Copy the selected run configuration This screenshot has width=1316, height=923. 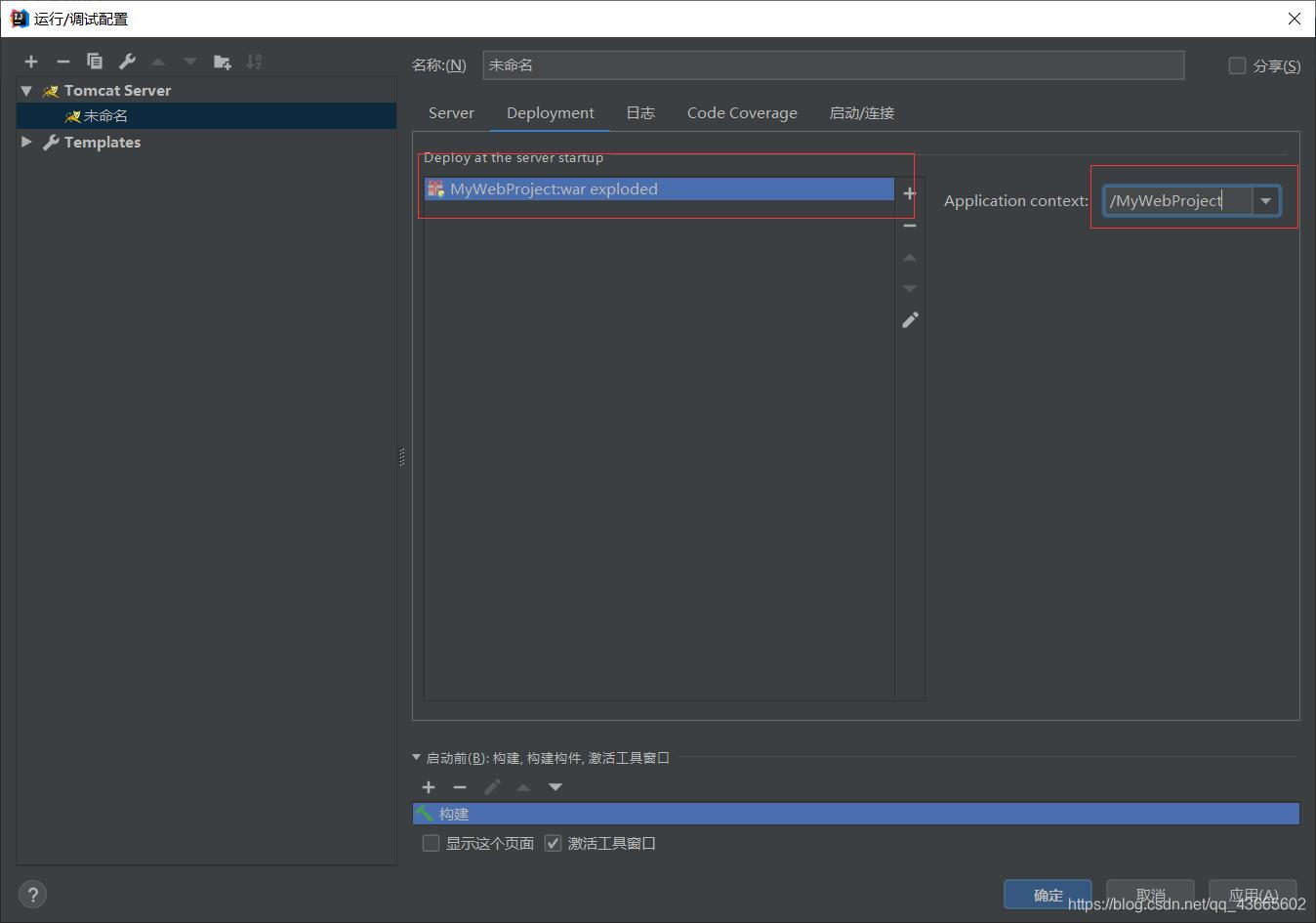[x=95, y=62]
